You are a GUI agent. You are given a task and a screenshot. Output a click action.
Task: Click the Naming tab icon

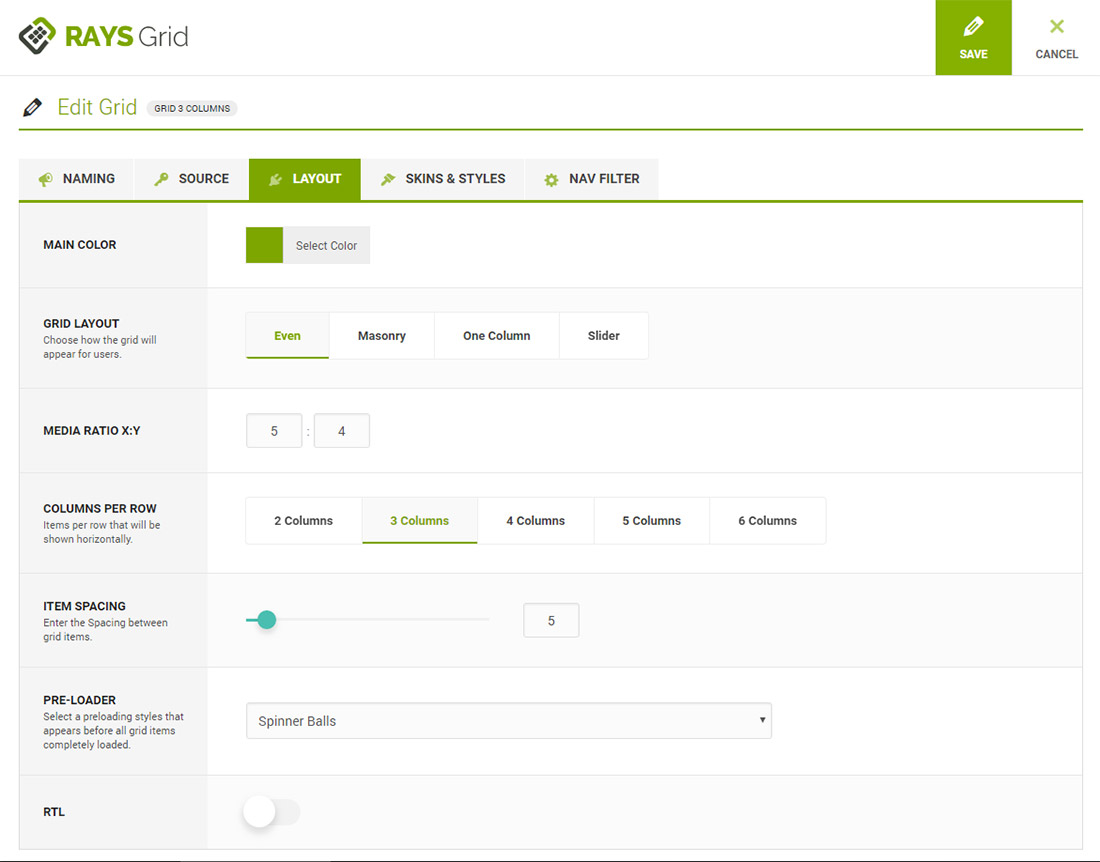point(46,179)
